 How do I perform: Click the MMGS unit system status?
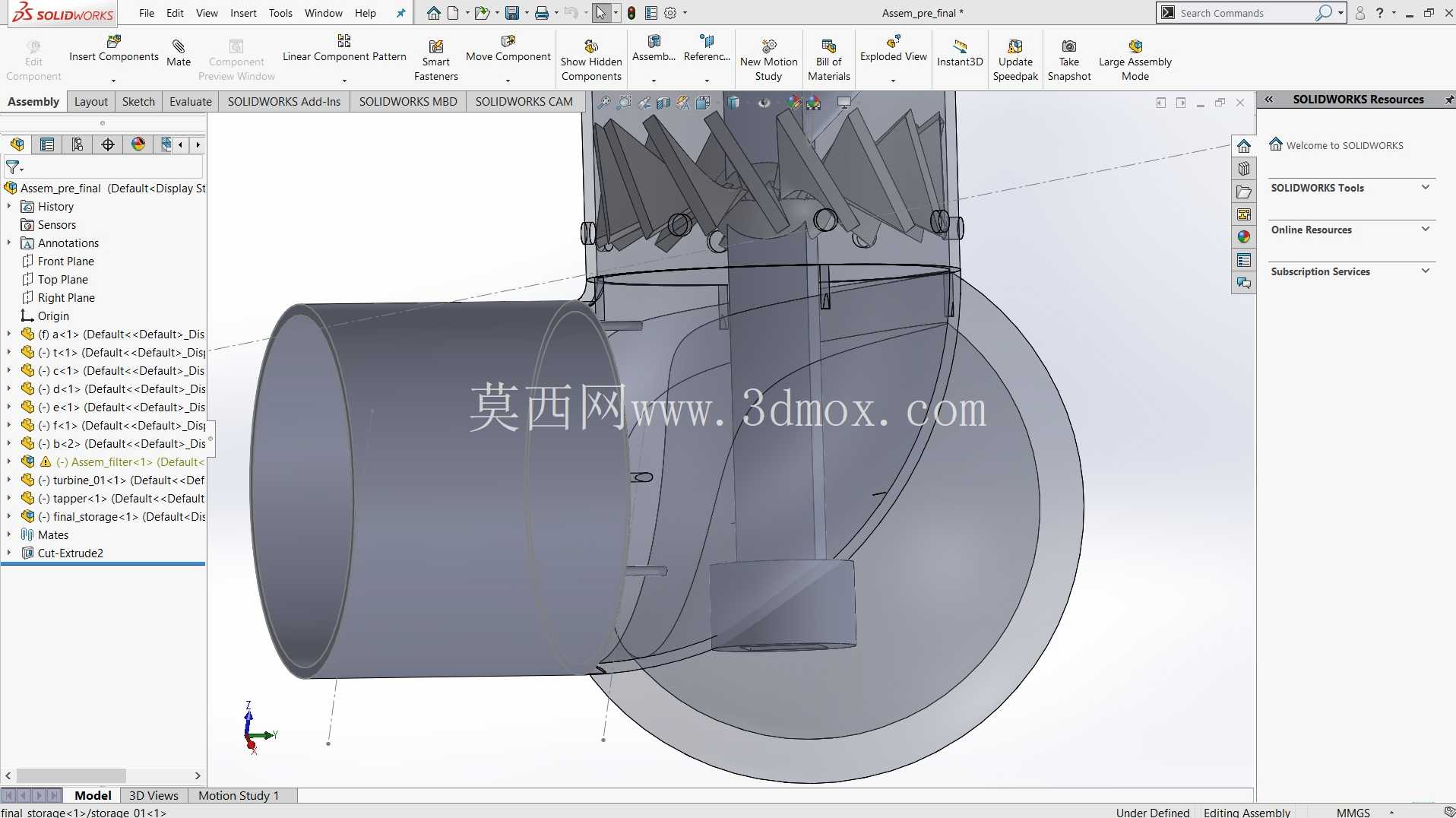pyautogui.click(x=1353, y=812)
